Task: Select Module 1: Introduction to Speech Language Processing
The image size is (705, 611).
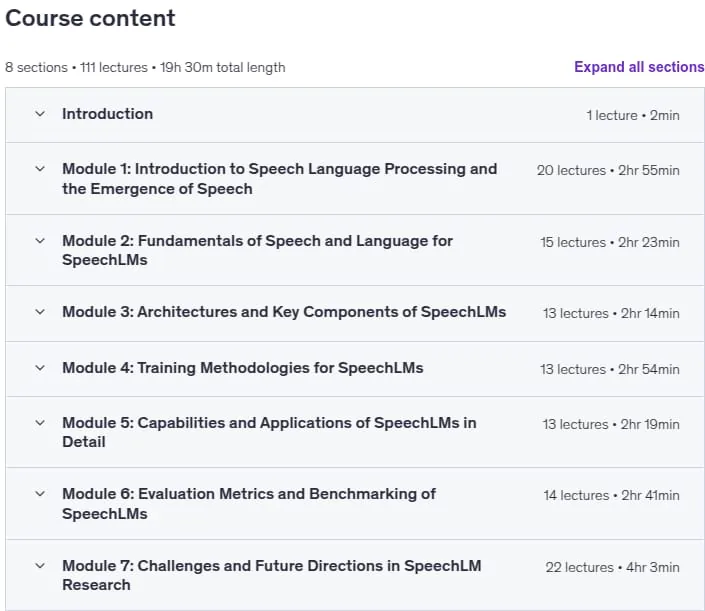Action: (x=280, y=179)
